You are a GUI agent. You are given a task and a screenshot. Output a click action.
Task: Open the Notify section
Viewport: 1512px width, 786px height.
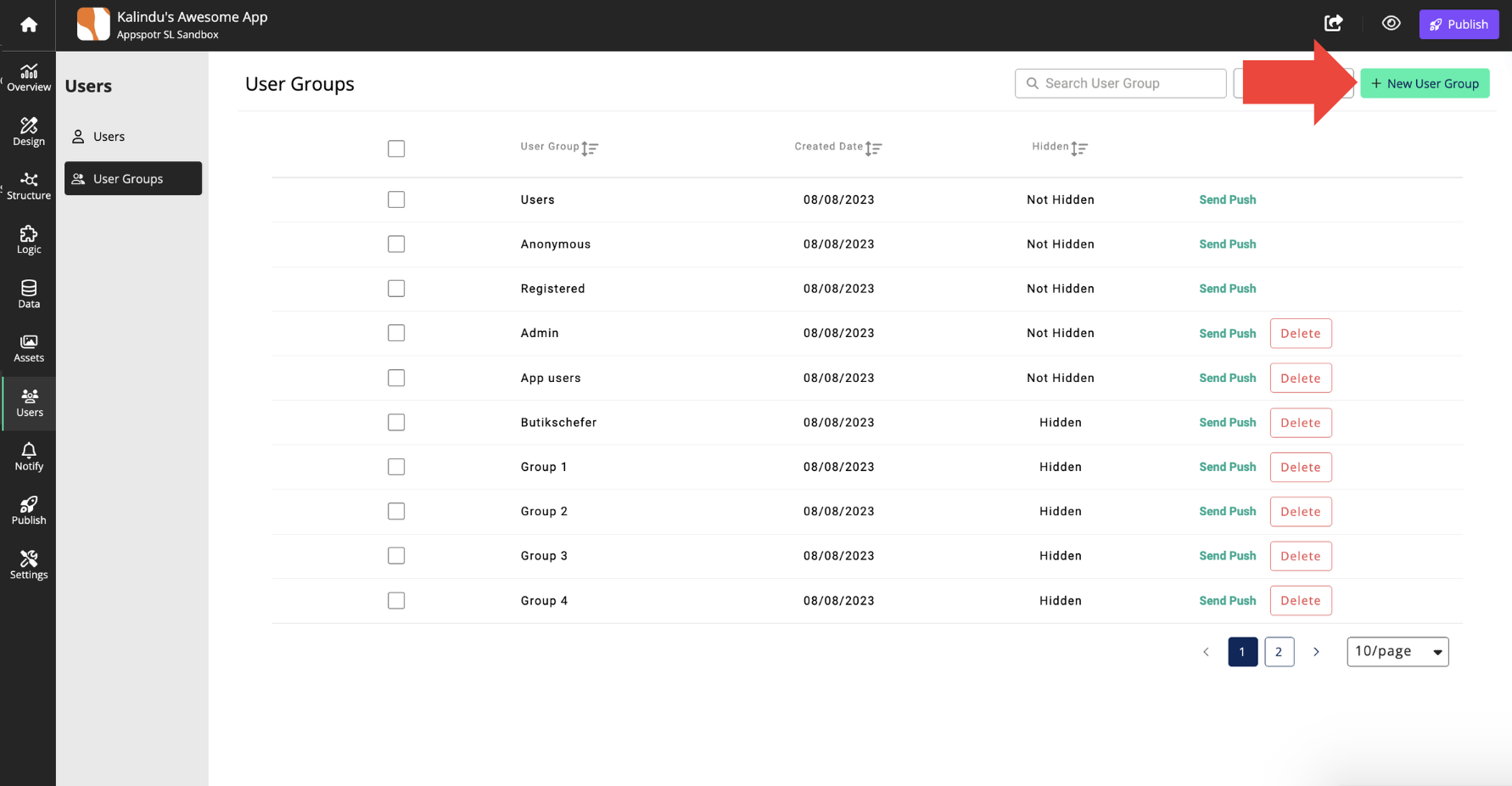pos(29,457)
